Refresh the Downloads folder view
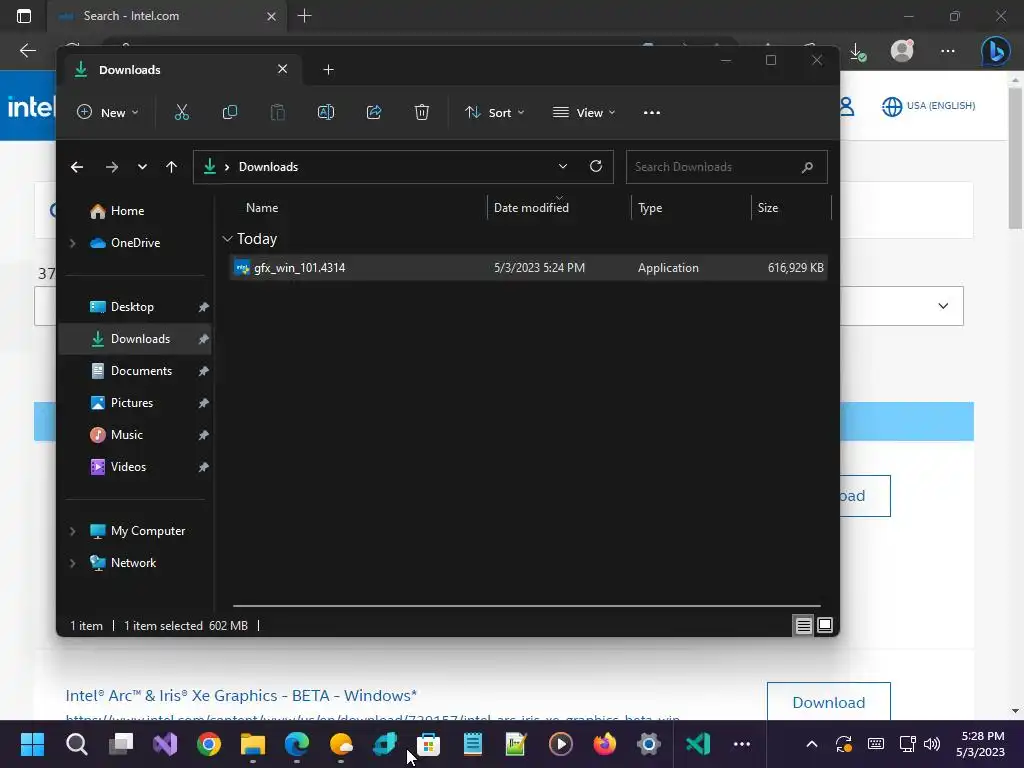Image resolution: width=1024 pixels, height=768 pixels. [596, 167]
